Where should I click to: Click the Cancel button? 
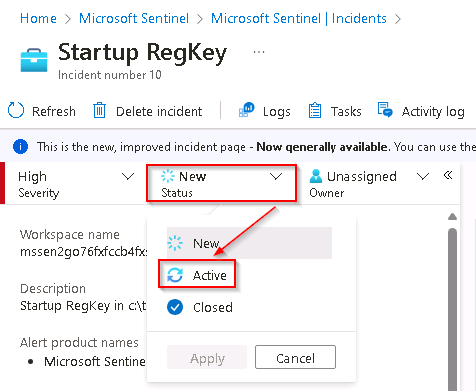coord(295,357)
